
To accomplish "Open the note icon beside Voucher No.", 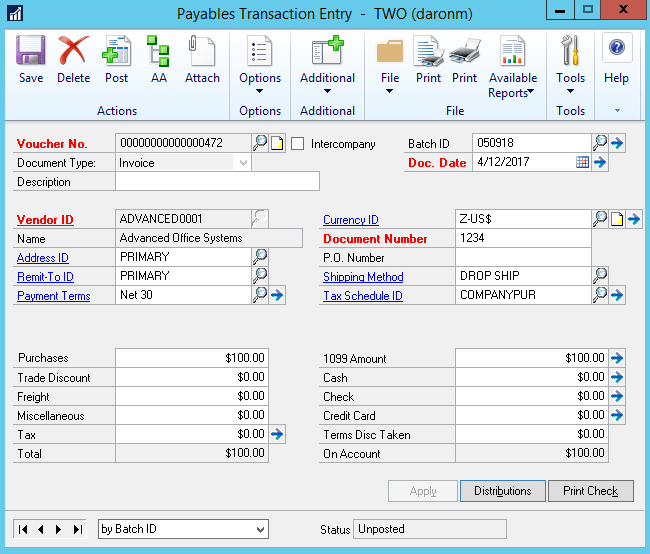I will pos(277,143).
